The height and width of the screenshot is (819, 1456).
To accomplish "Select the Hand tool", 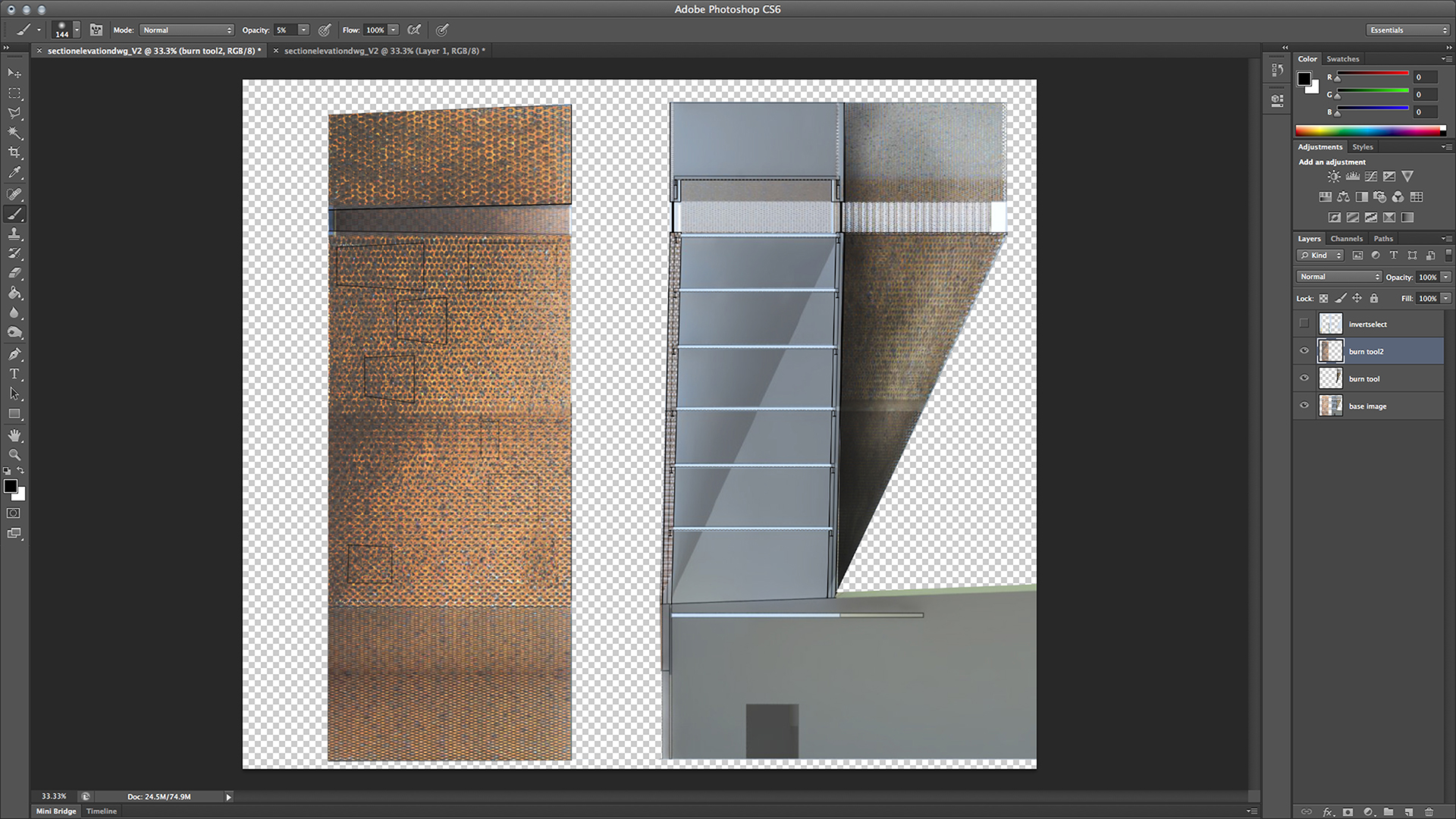I will pyautogui.click(x=14, y=435).
